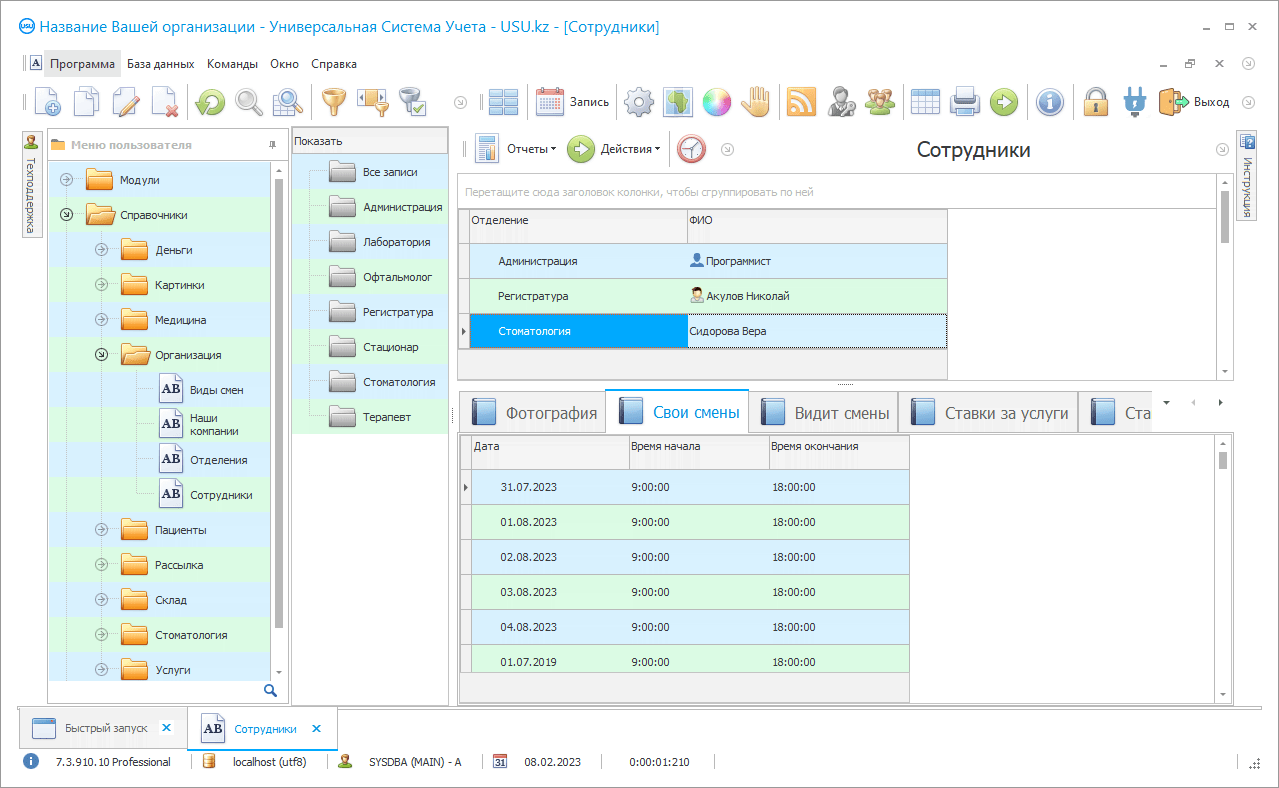Screen dimensions: 1279x788
Task: Open the color wheel theme picker
Action: click(x=716, y=101)
